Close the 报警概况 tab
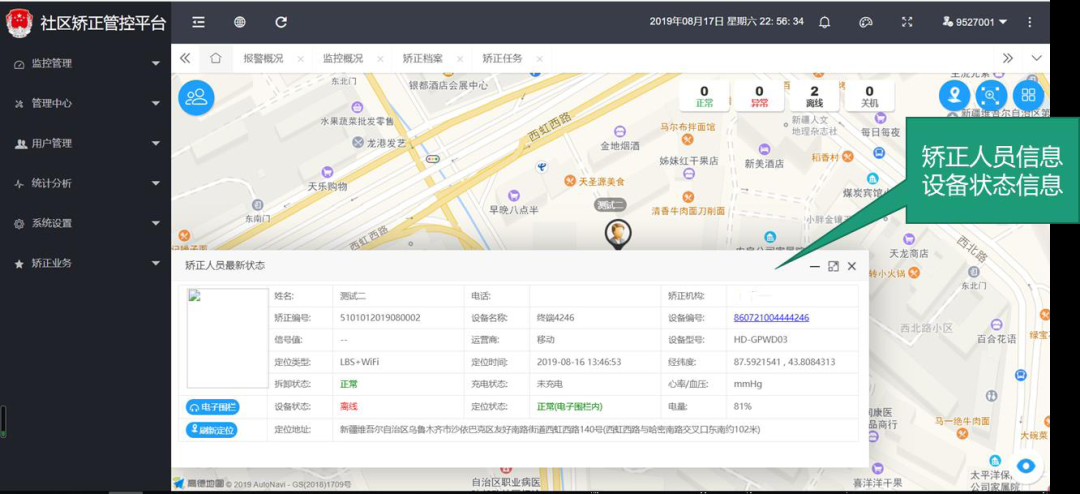This screenshot has height=494, width=1080. pyautogui.click(x=300, y=59)
